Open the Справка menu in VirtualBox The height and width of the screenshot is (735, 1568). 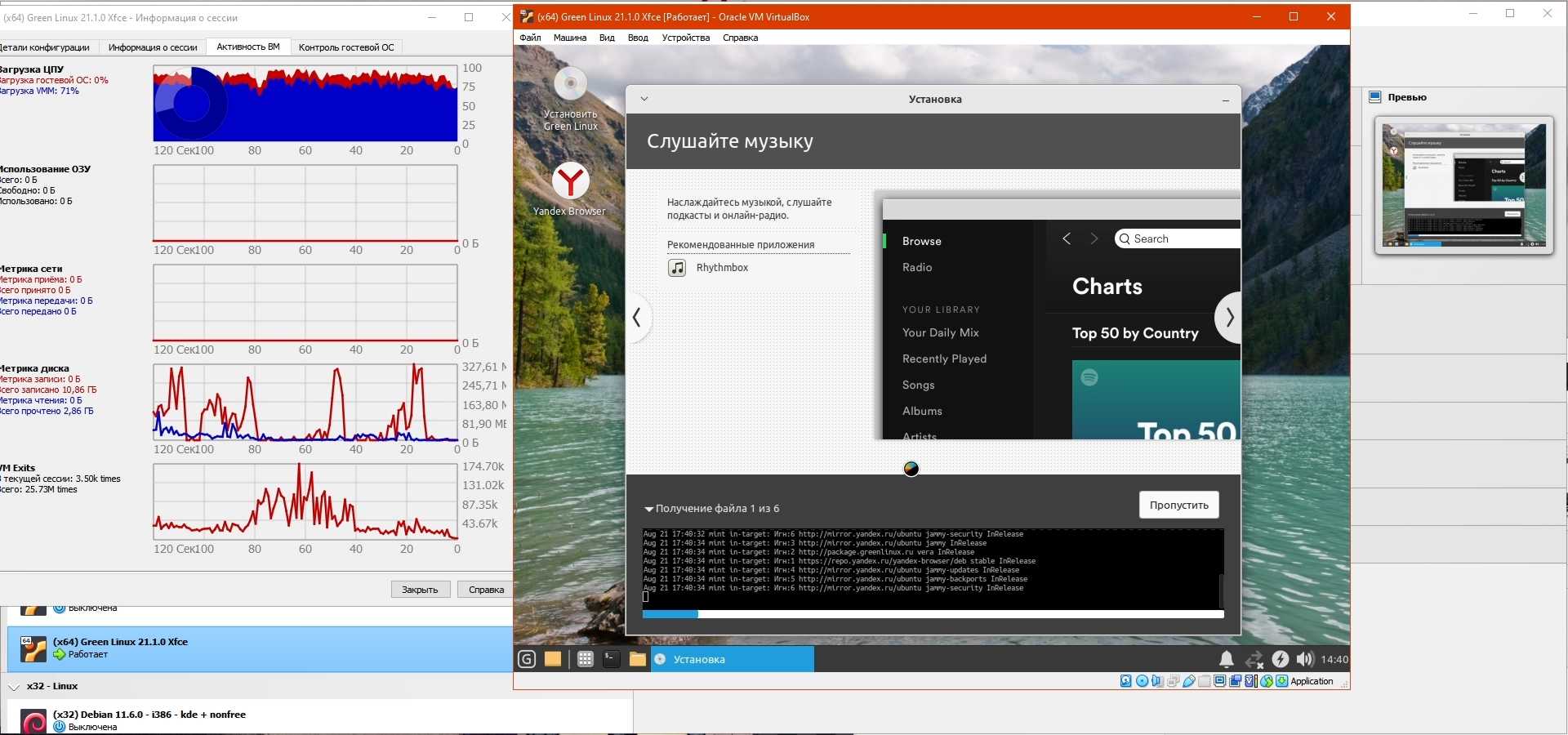tap(741, 38)
